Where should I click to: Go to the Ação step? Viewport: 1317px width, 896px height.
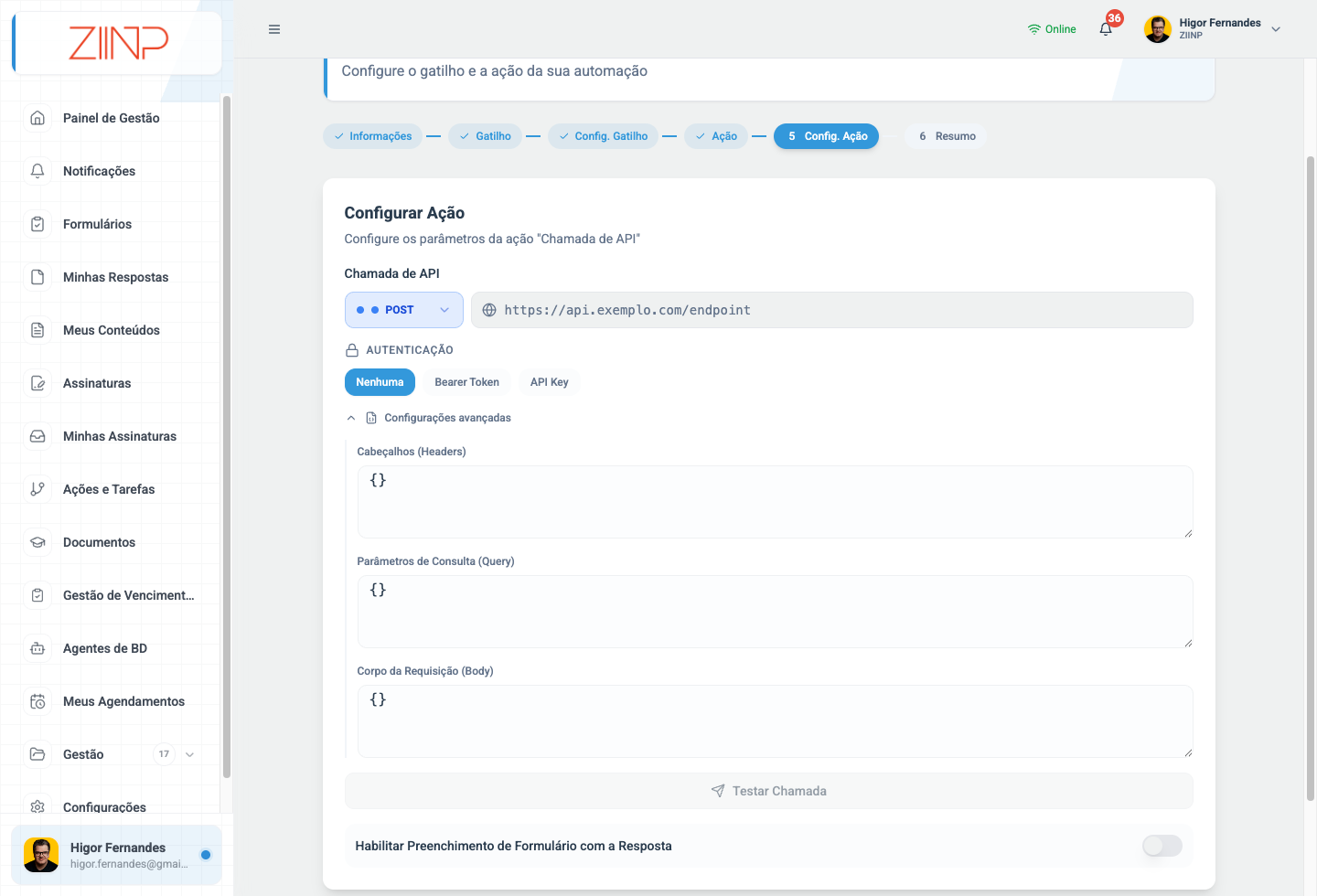pos(716,136)
